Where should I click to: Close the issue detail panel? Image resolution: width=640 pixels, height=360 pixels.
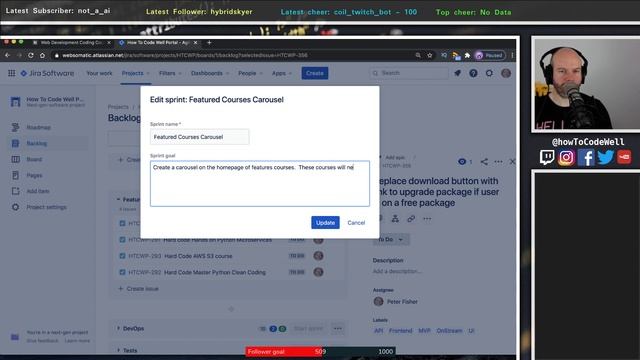point(512,162)
